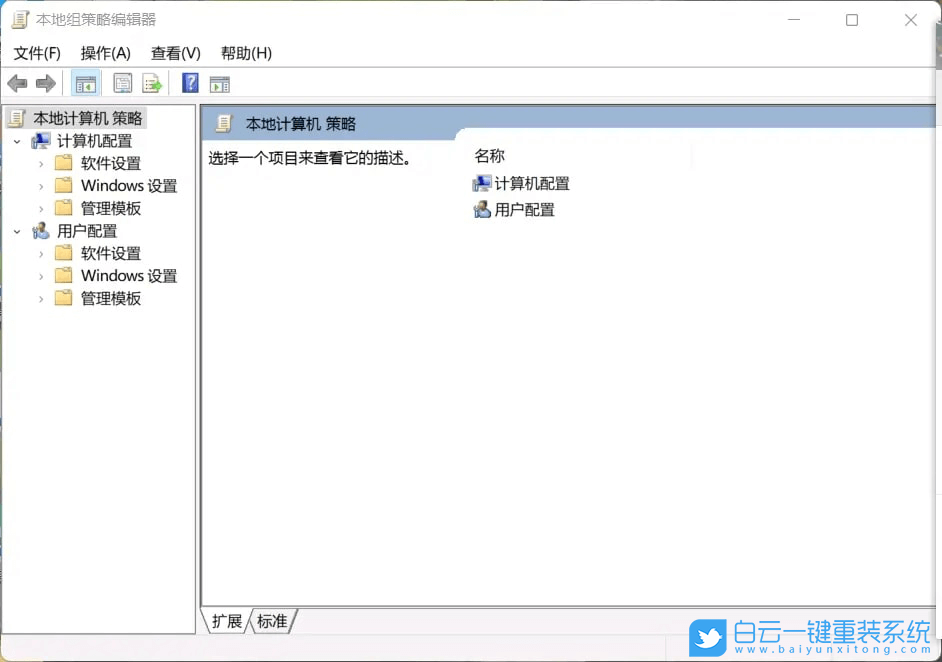The width and height of the screenshot is (942, 662).
Task: Click the 名称 column header
Action: (x=489, y=155)
